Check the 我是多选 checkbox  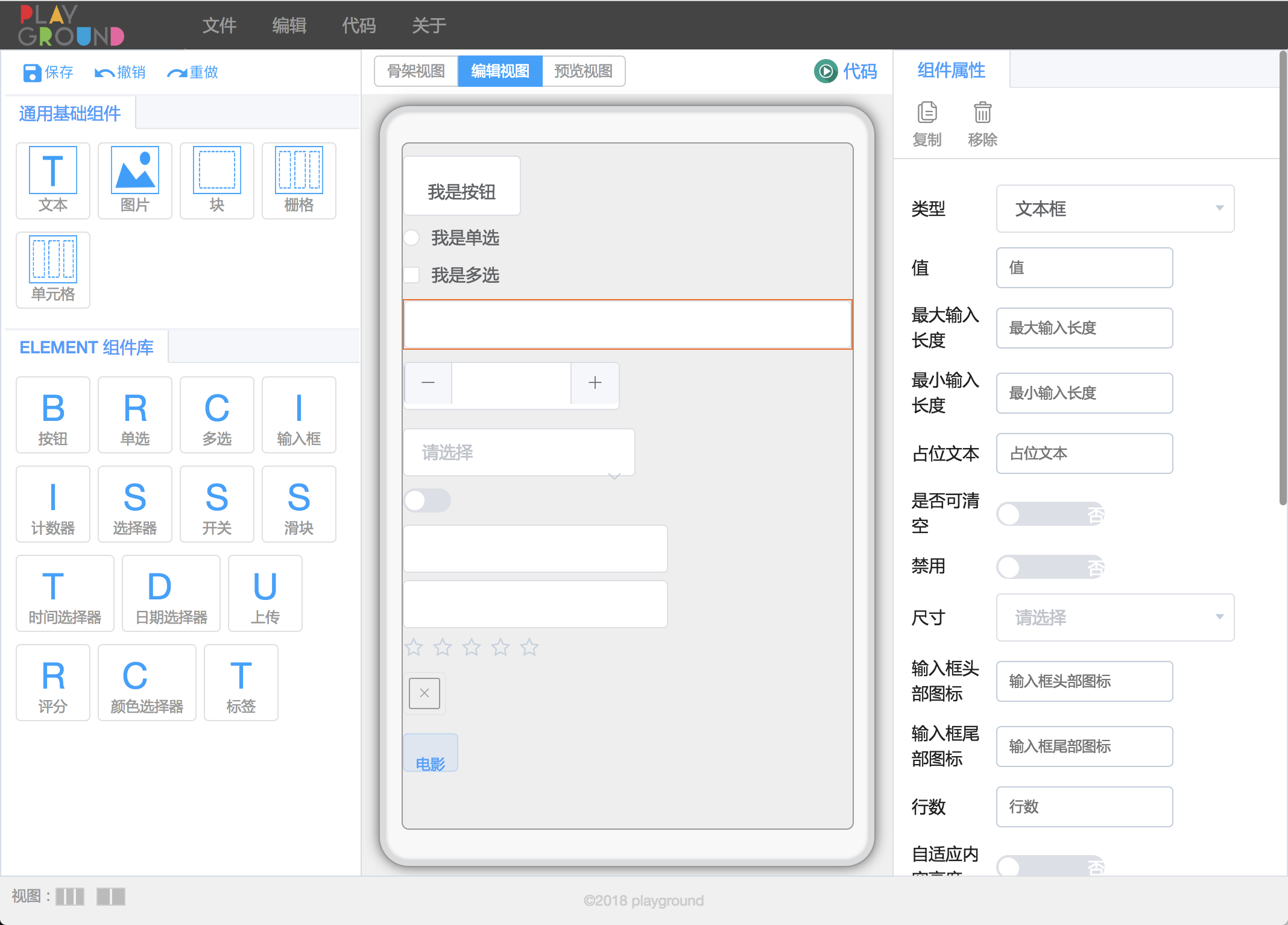click(412, 275)
